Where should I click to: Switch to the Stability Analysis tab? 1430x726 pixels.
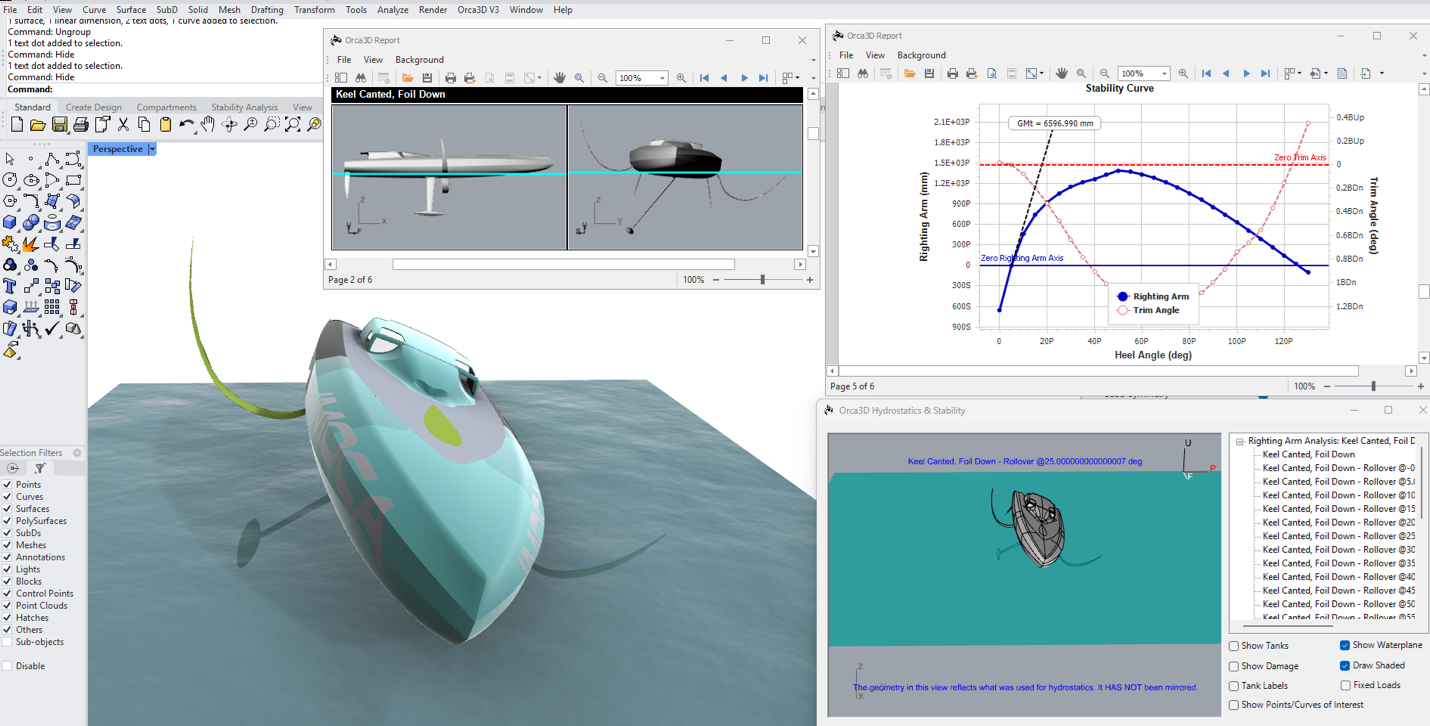pyautogui.click(x=244, y=107)
